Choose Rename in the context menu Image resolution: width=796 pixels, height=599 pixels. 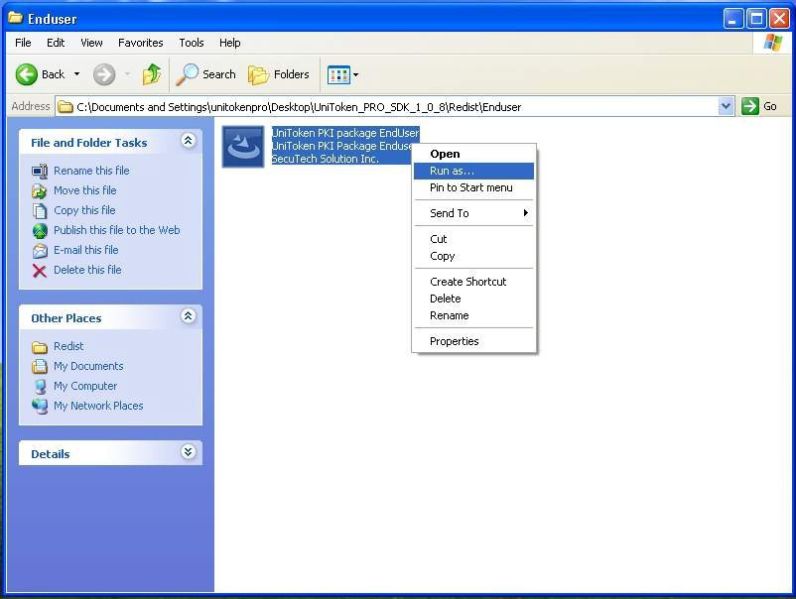(474, 315)
